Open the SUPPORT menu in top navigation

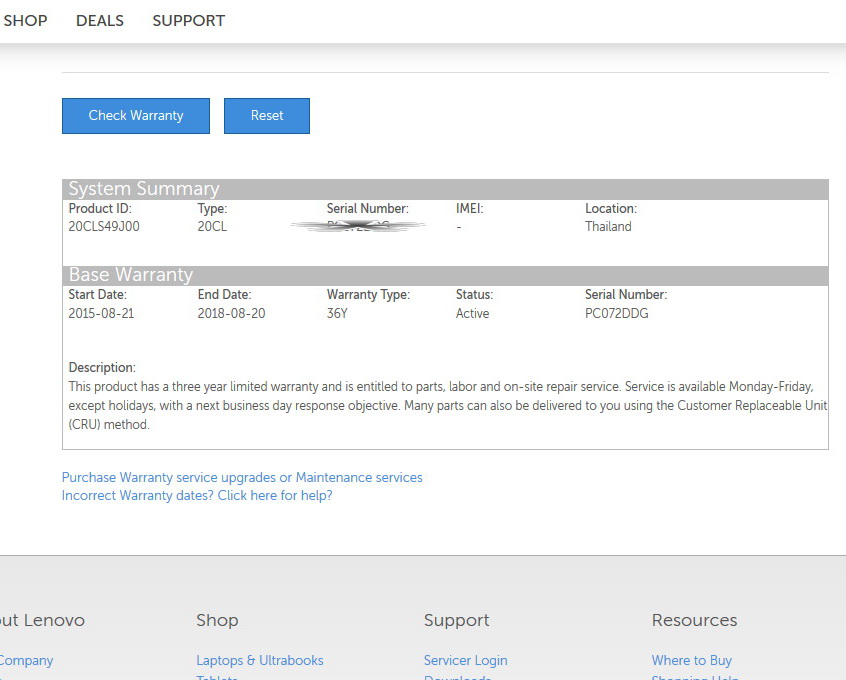(x=188, y=21)
